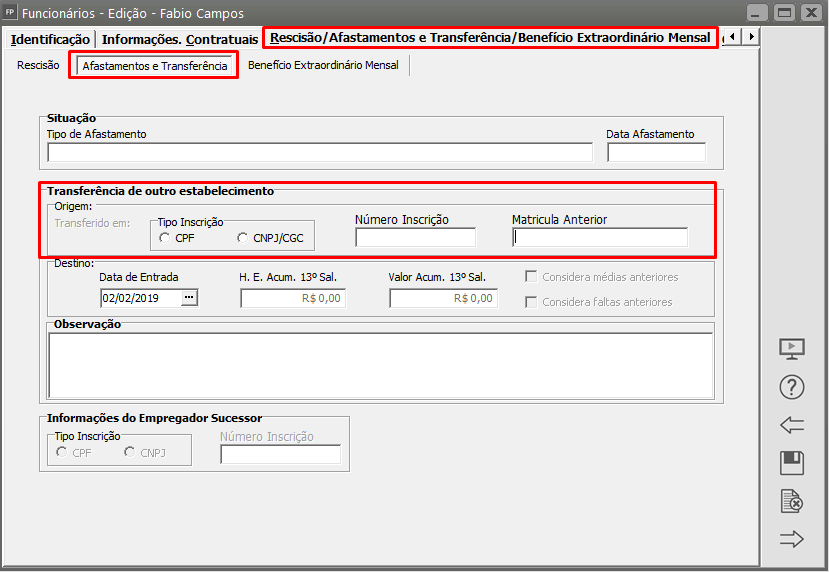The height and width of the screenshot is (572, 829).
Task: Click the Tipo de Afastamento field
Action: click(320, 152)
